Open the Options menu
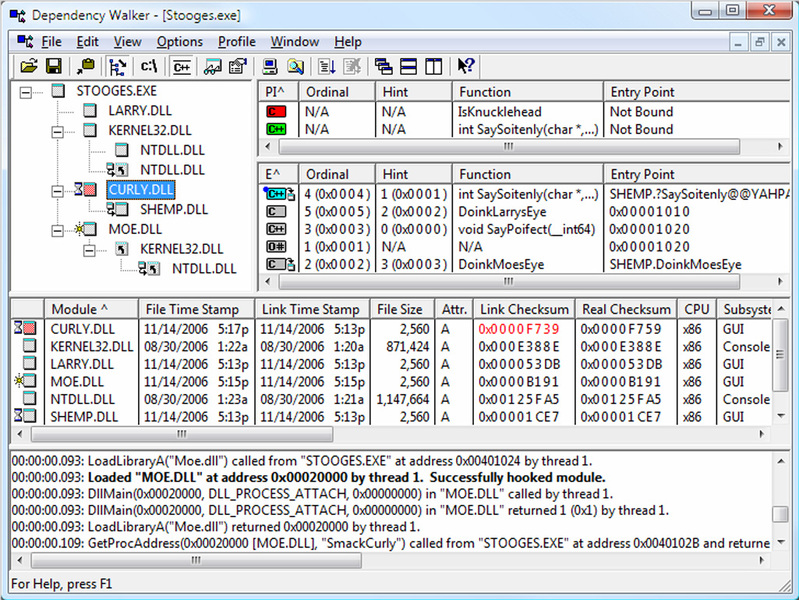This screenshot has height=600, width=799. click(x=179, y=42)
